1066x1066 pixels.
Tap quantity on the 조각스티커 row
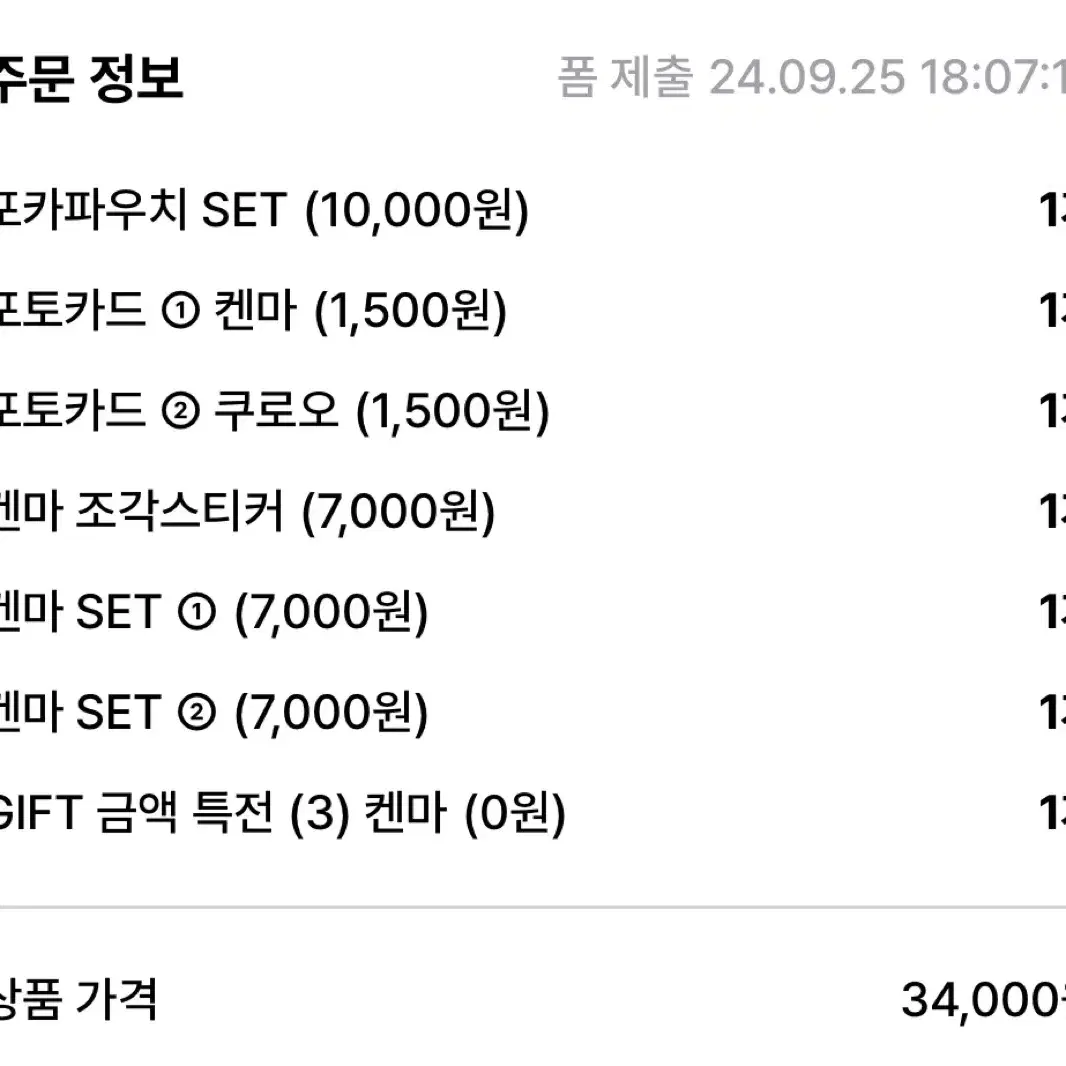(1052, 512)
